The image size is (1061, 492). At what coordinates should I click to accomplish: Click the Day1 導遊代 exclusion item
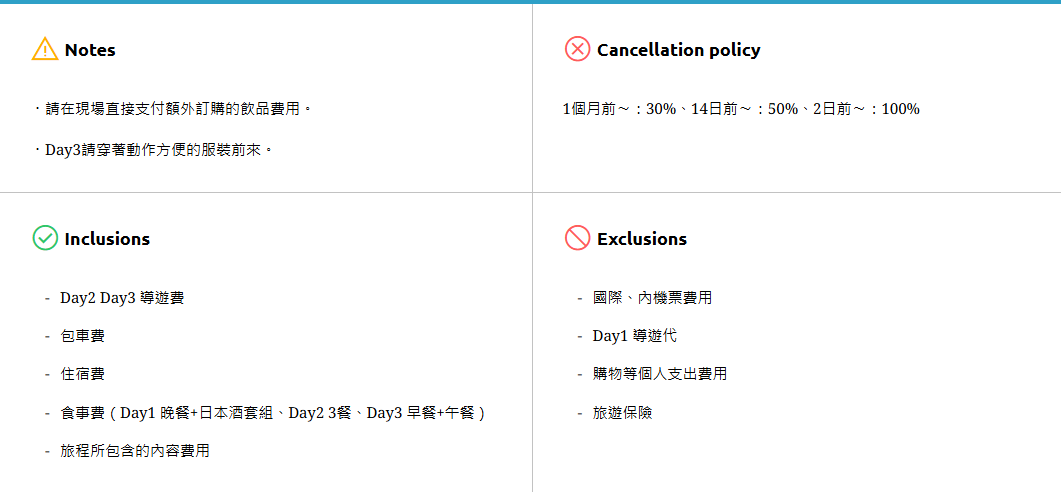(634, 336)
